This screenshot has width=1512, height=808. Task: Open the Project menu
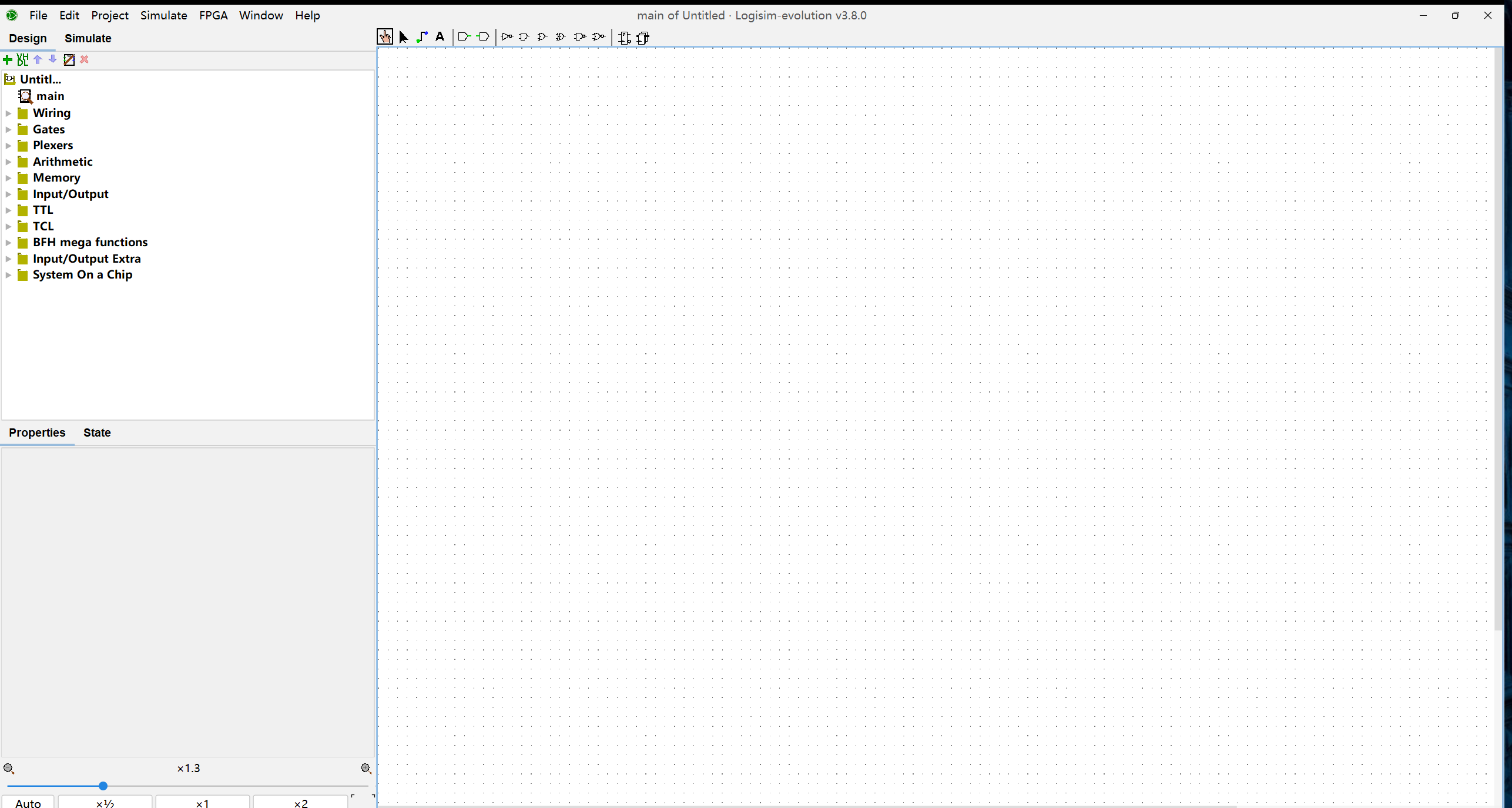110,15
